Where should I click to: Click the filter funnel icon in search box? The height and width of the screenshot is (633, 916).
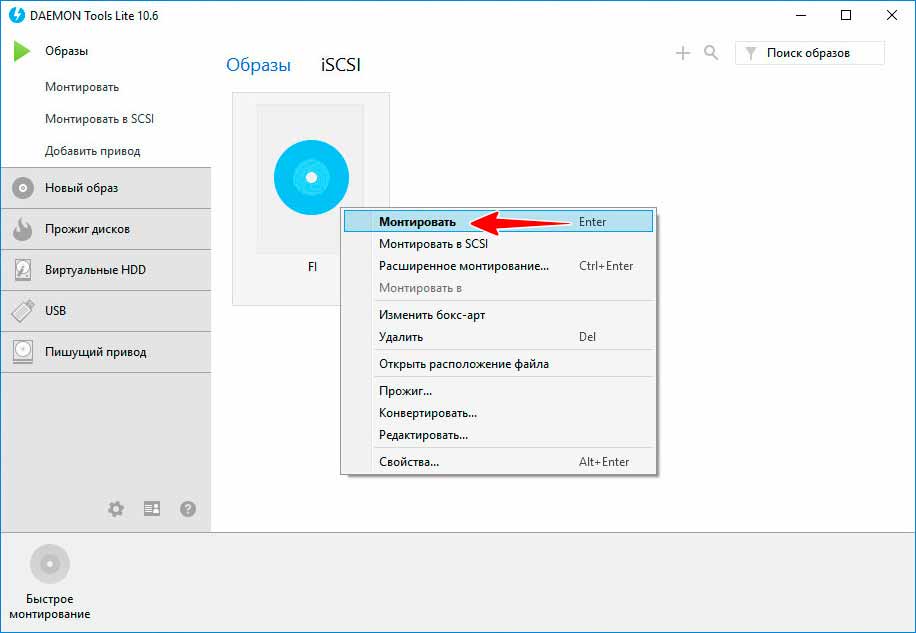[751, 53]
